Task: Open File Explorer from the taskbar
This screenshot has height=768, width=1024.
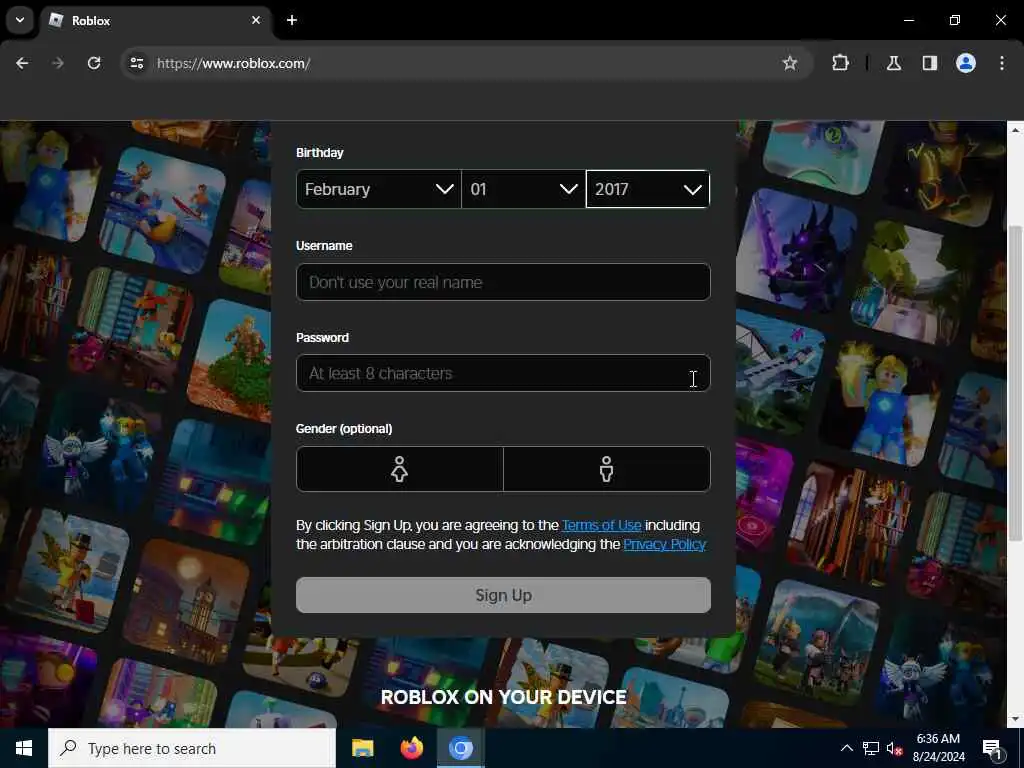Action: (x=362, y=748)
